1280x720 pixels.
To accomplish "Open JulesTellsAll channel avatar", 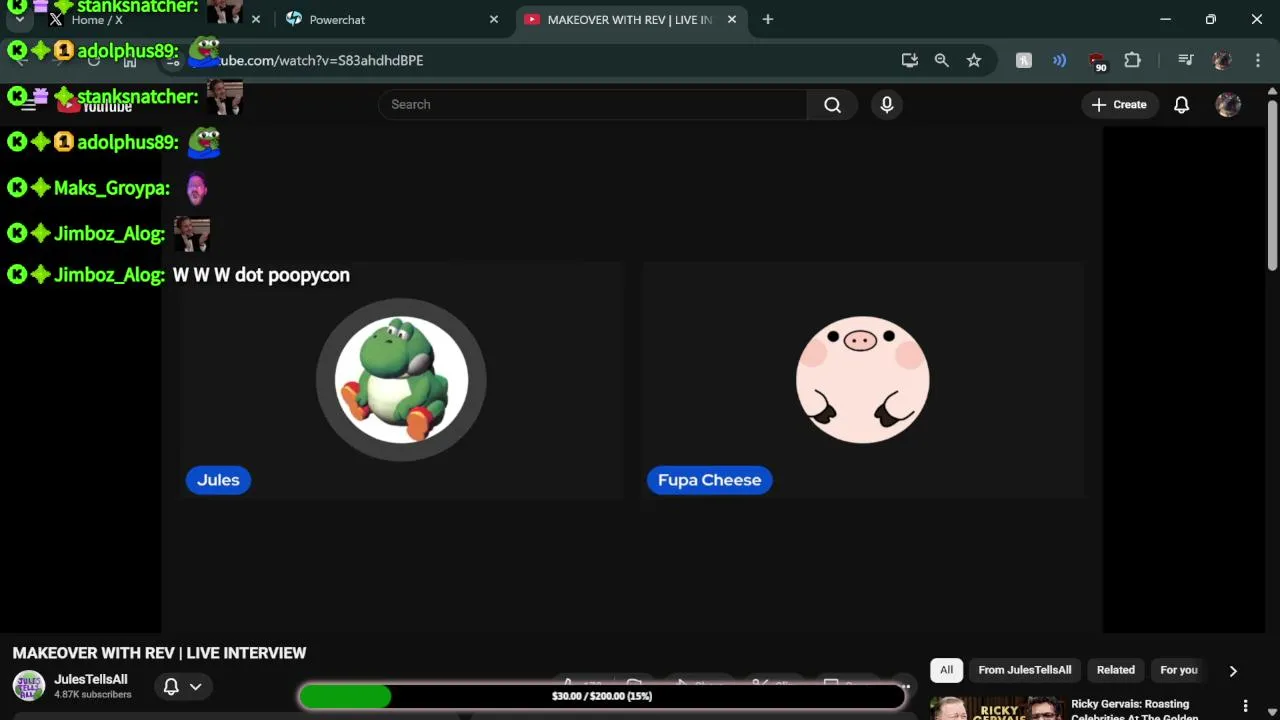I will tap(28, 686).
